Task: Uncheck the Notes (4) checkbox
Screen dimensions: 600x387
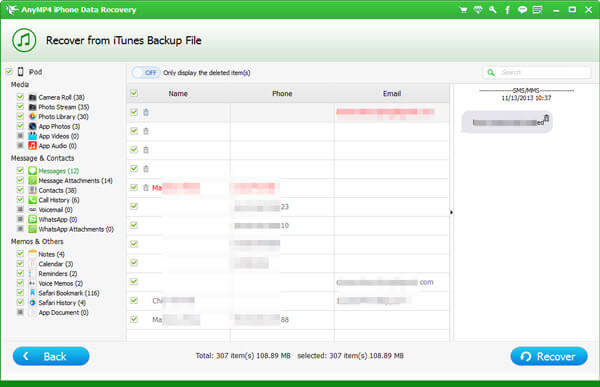Action: (x=20, y=254)
